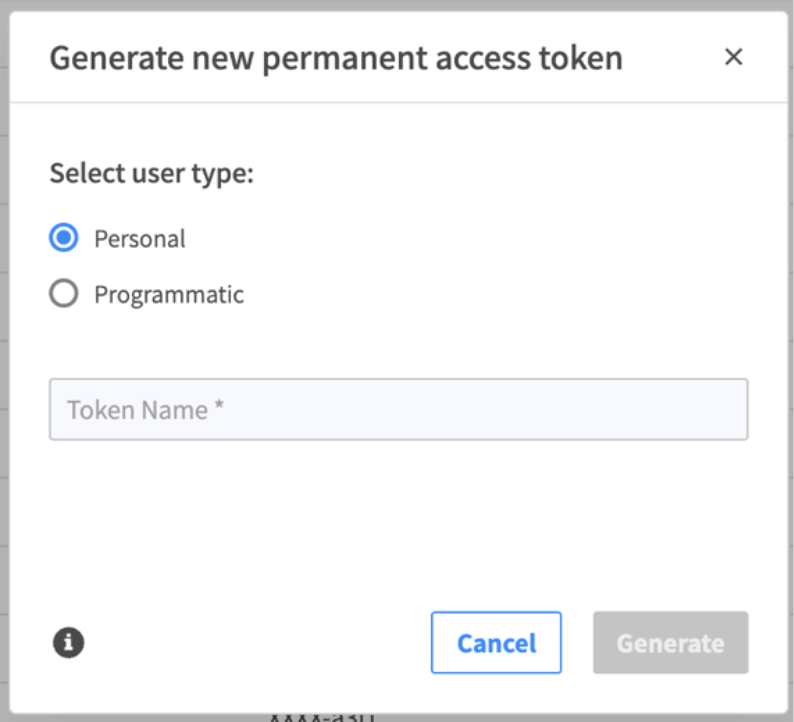Abort token creation with Cancel
794x722 pixels.
click(496, 643)
